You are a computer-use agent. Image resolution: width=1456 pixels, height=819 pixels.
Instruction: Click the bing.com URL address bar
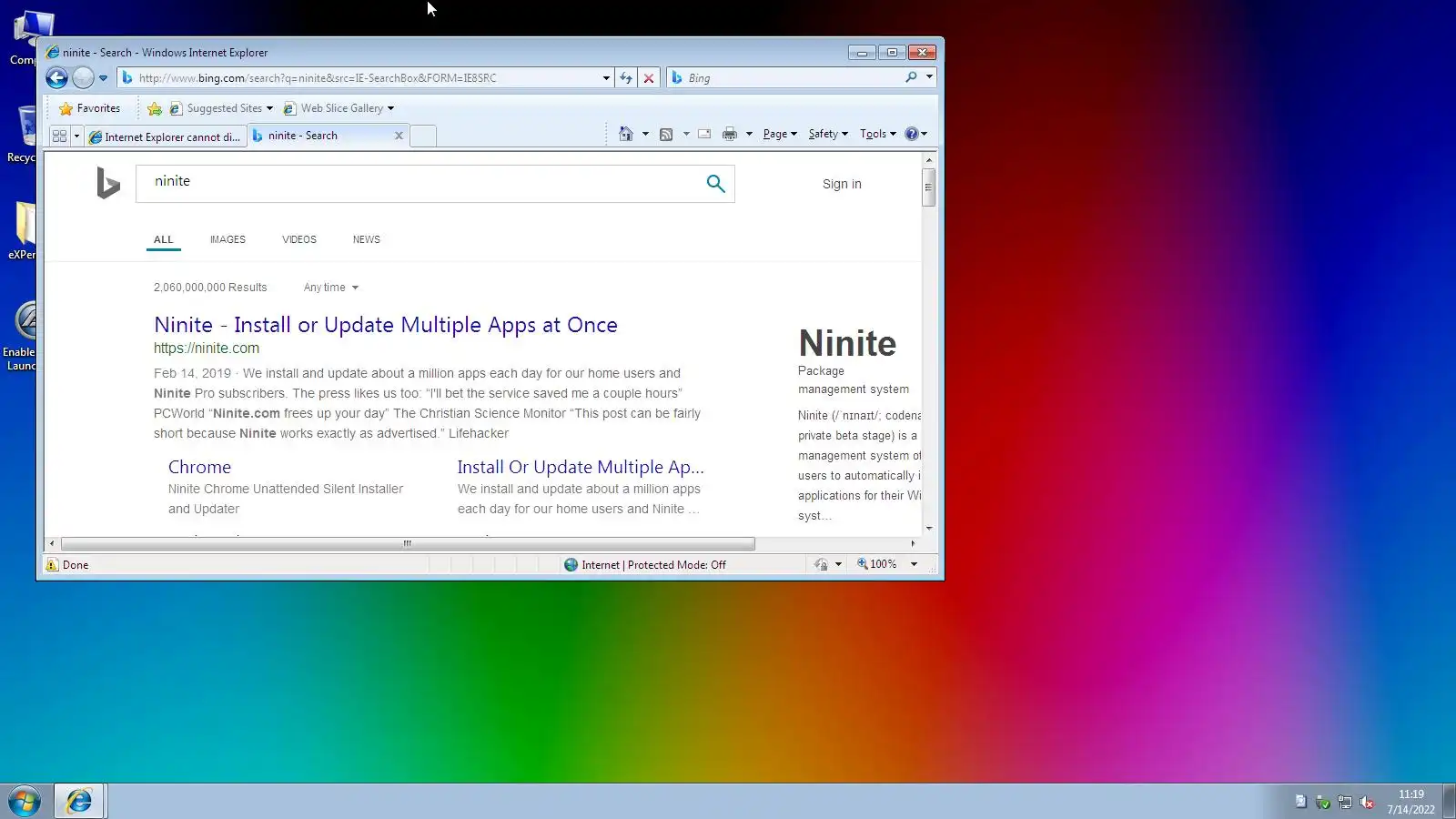pos(364,78)
